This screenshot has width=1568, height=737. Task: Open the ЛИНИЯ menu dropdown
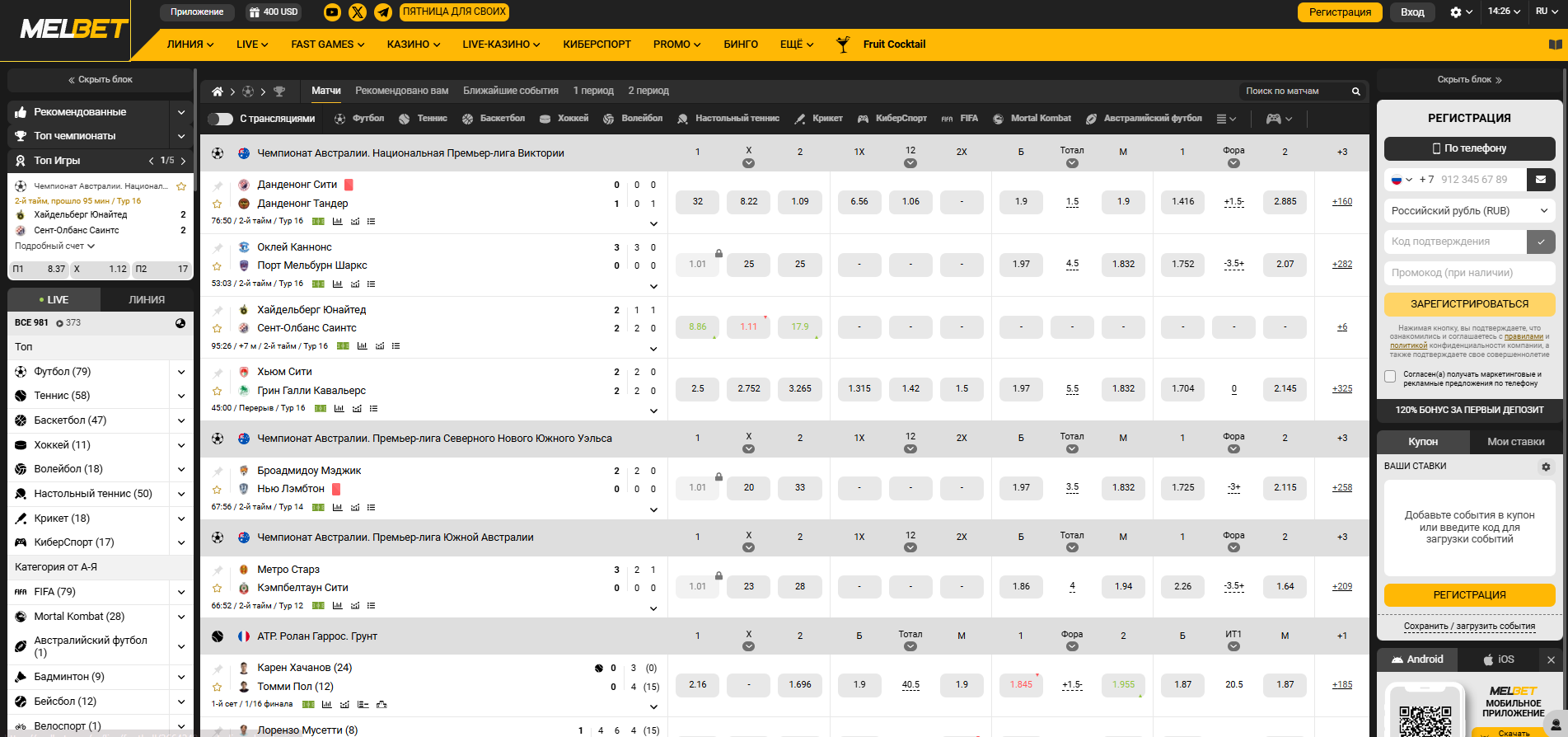coord(190,45)
